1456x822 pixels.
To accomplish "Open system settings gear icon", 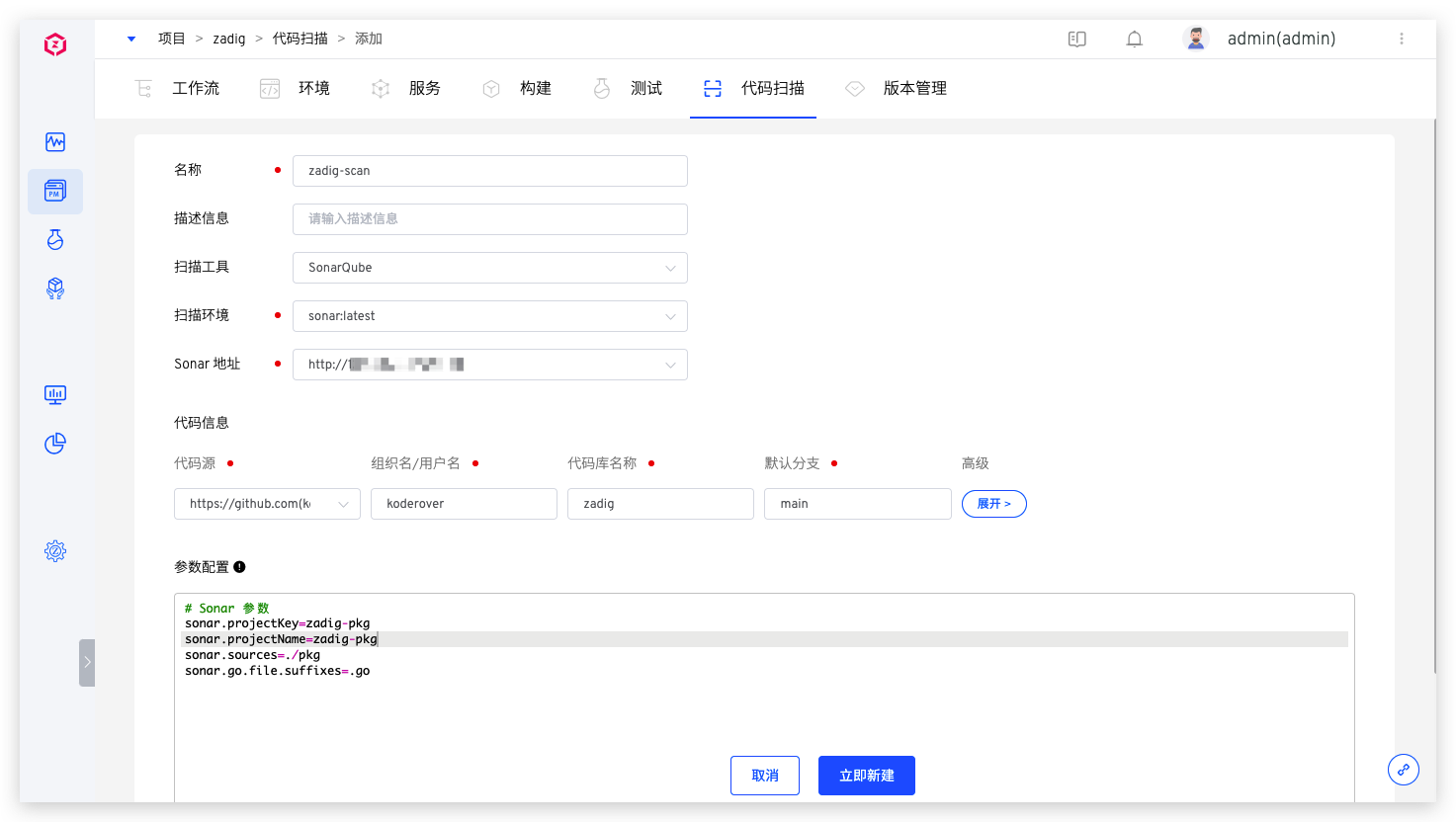I will point(55,551).
